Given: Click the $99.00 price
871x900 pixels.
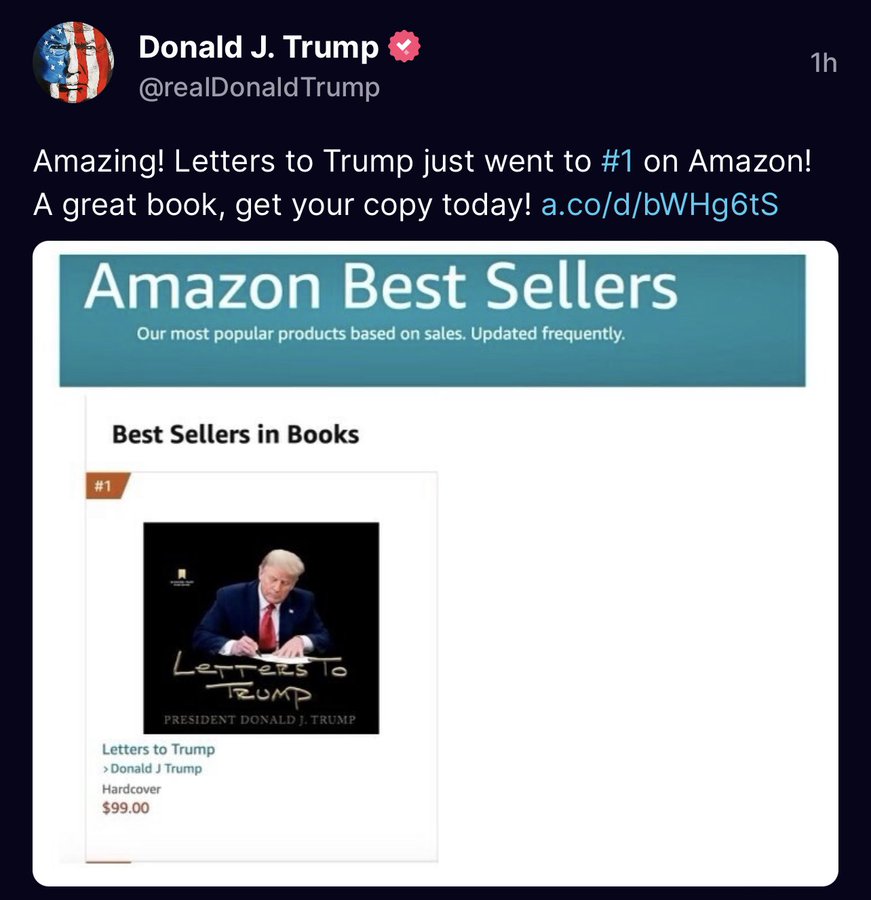Looking at the screenshot, I should [126, 808].
